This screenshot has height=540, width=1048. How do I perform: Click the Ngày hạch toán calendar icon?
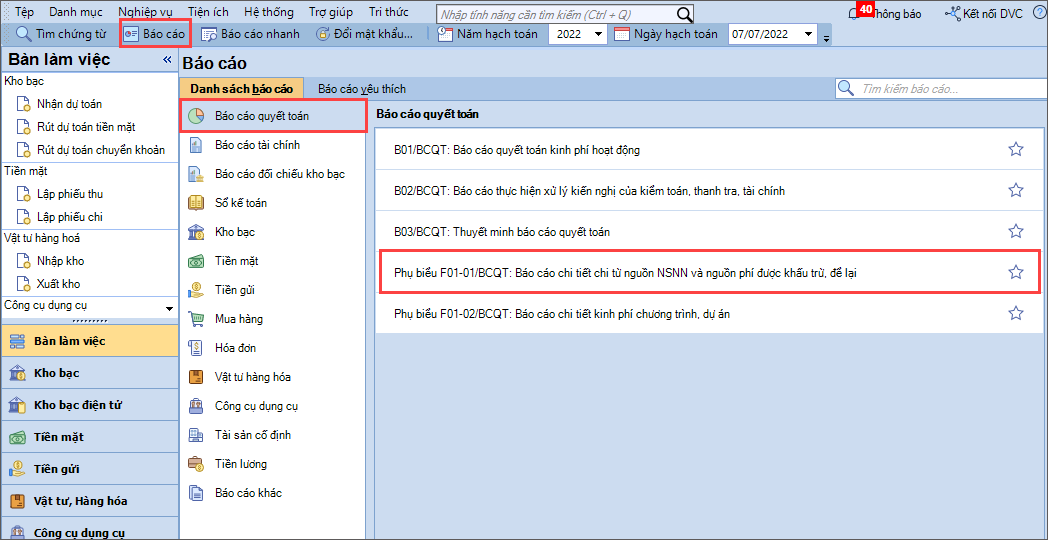click(622, 34)
